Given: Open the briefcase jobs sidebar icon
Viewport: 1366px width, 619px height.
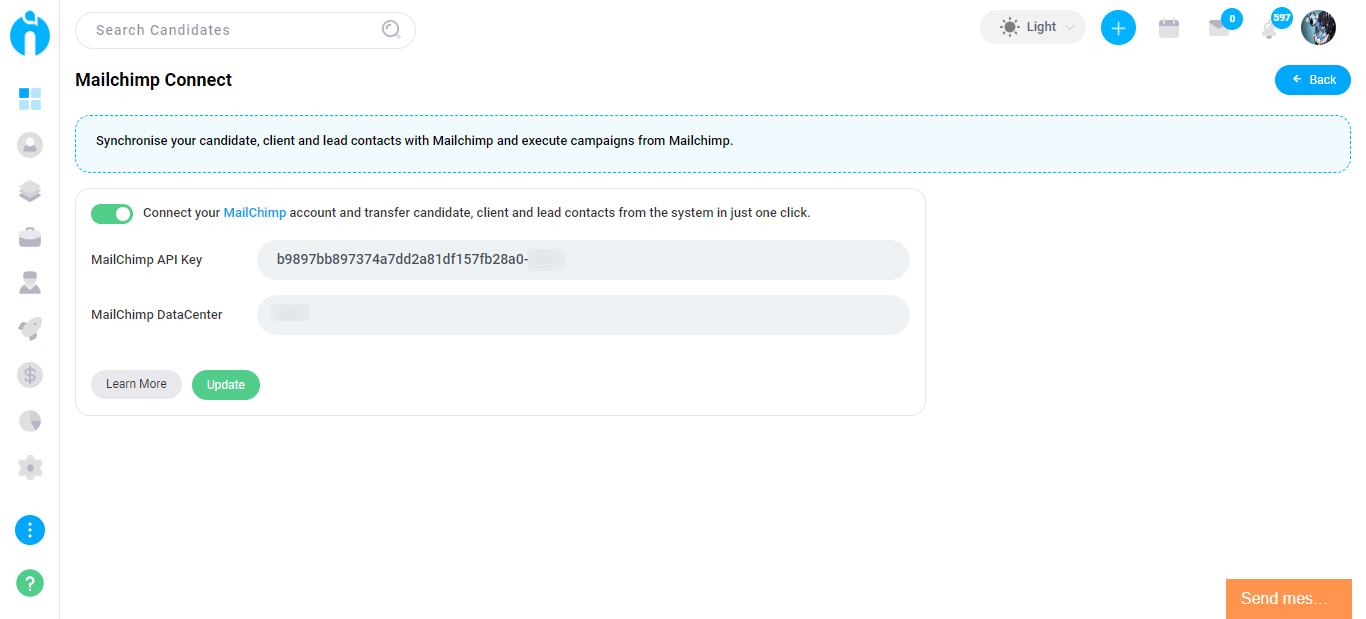Looking at the screenshot, I should pyautogui.click(x=30, y=237).
